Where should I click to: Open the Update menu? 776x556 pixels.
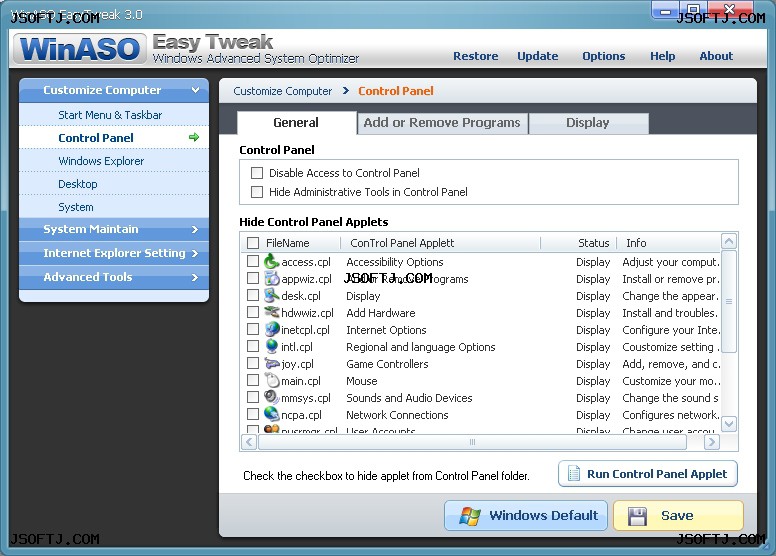(537, 56)
